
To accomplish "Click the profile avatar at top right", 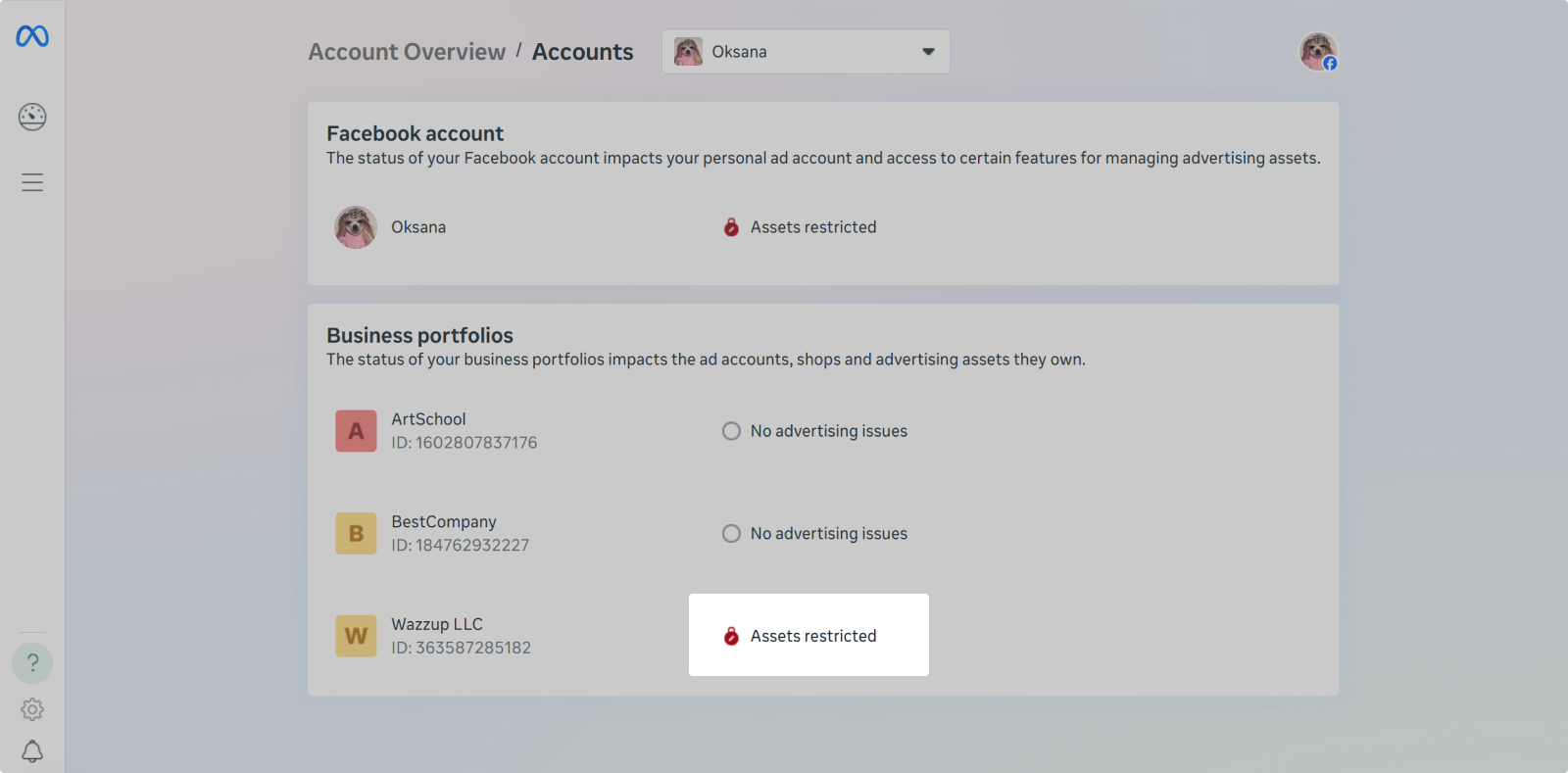I will click(1318, 52).
